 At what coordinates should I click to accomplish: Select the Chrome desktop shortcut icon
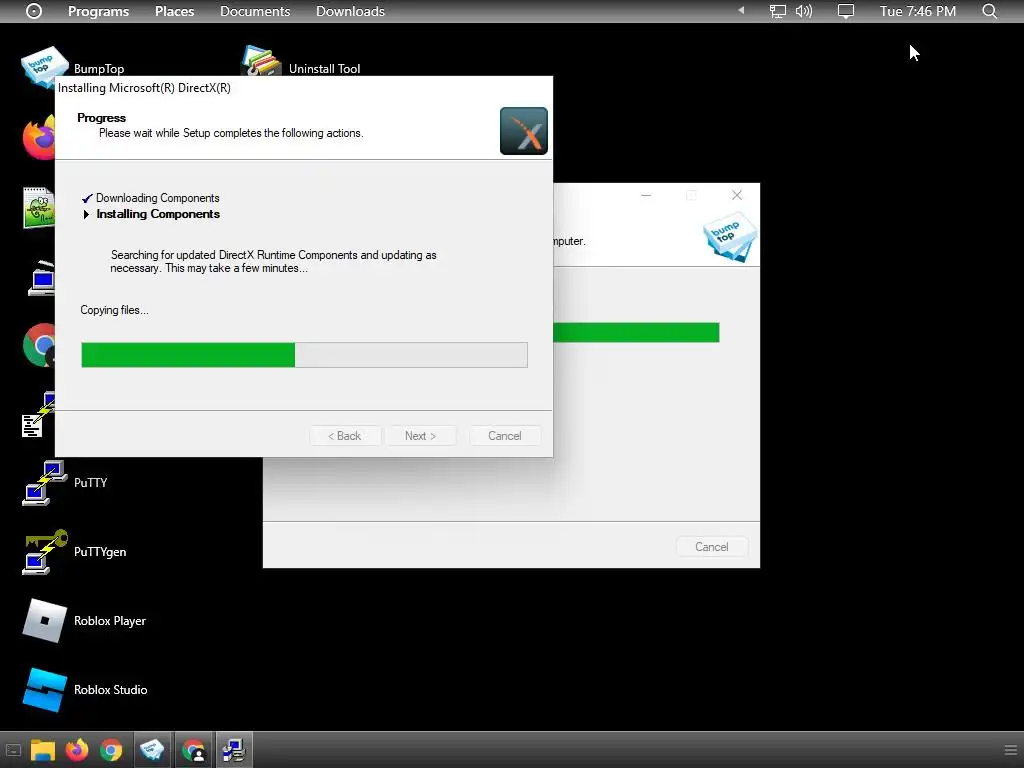click(x=39, y=345)
